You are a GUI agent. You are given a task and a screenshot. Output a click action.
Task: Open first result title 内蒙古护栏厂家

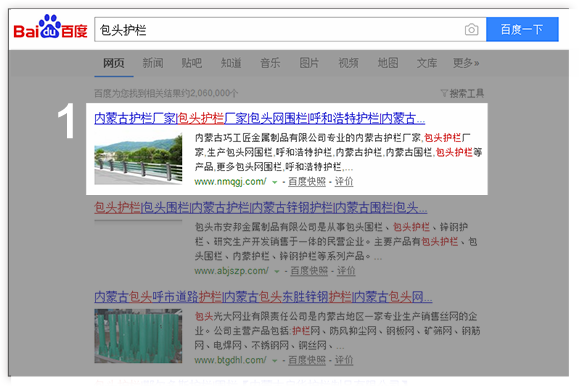tap(260, 119)
